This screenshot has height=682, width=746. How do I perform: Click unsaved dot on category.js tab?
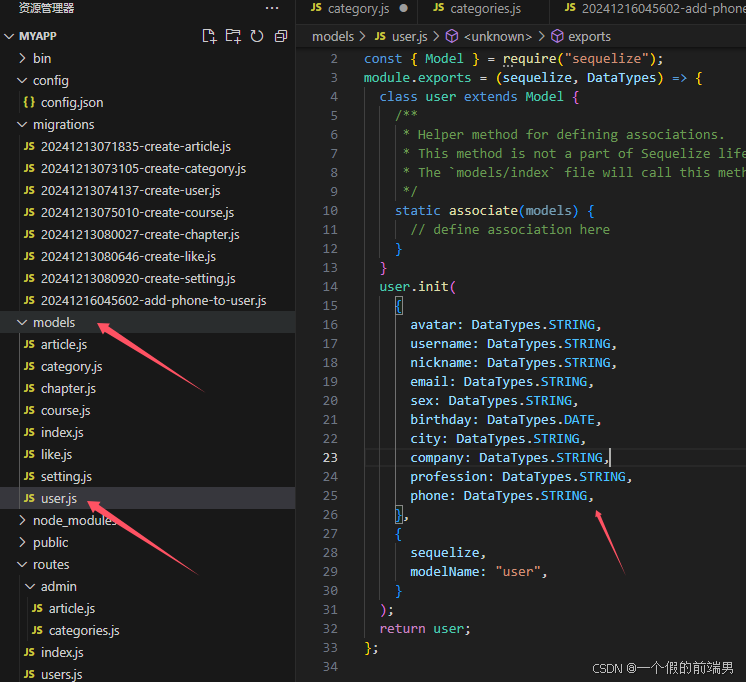click(403, 8)
